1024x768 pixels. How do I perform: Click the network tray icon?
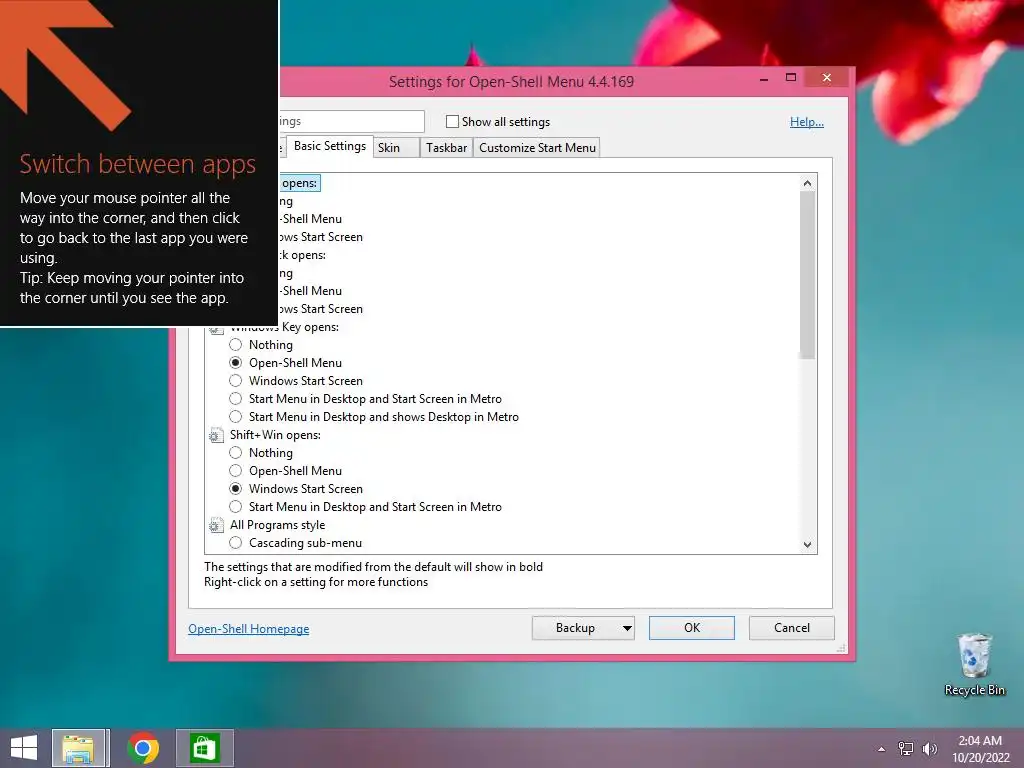[906, 749]
